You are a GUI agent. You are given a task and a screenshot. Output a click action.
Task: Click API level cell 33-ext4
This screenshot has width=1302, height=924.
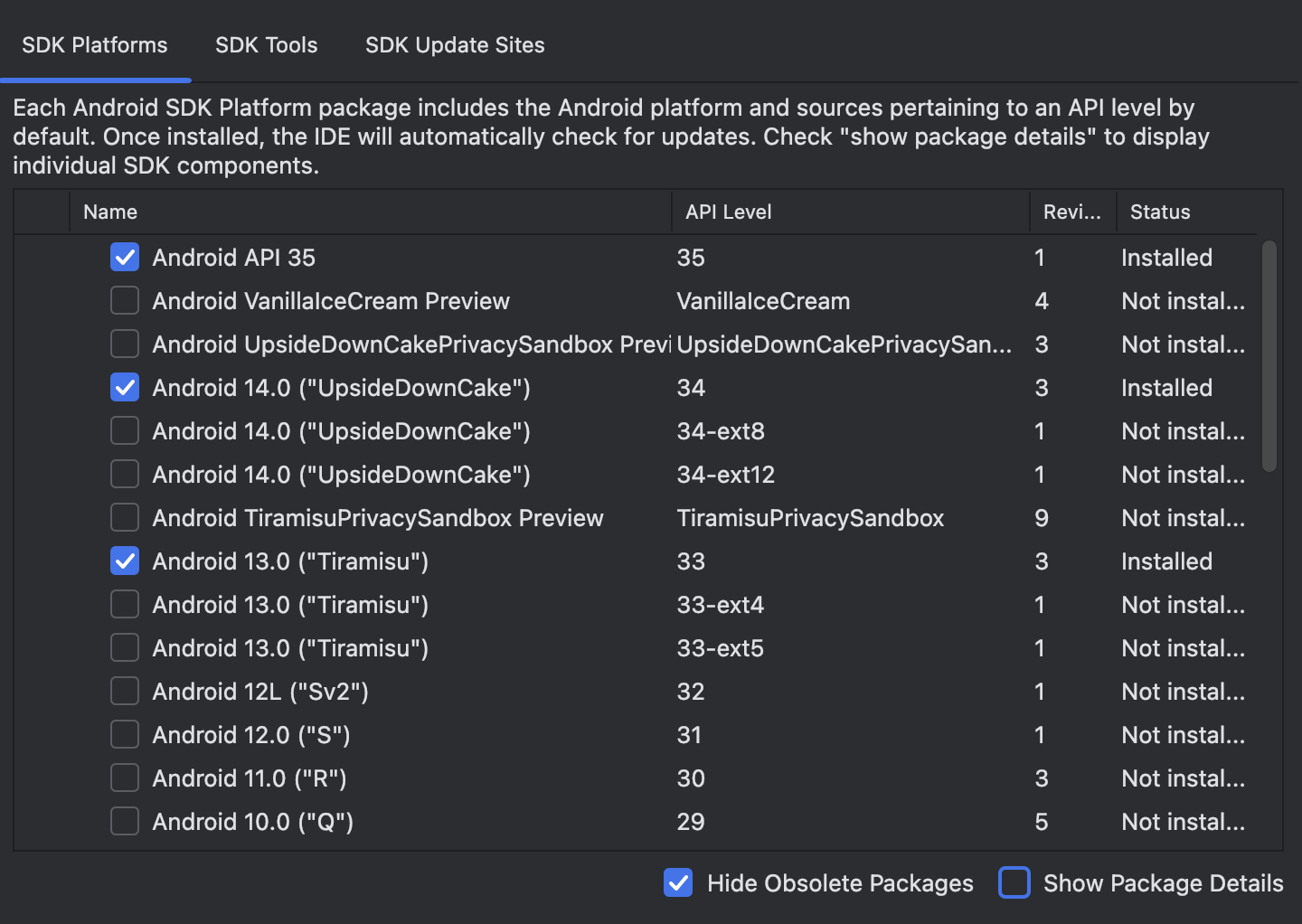(x=721, y=605)
